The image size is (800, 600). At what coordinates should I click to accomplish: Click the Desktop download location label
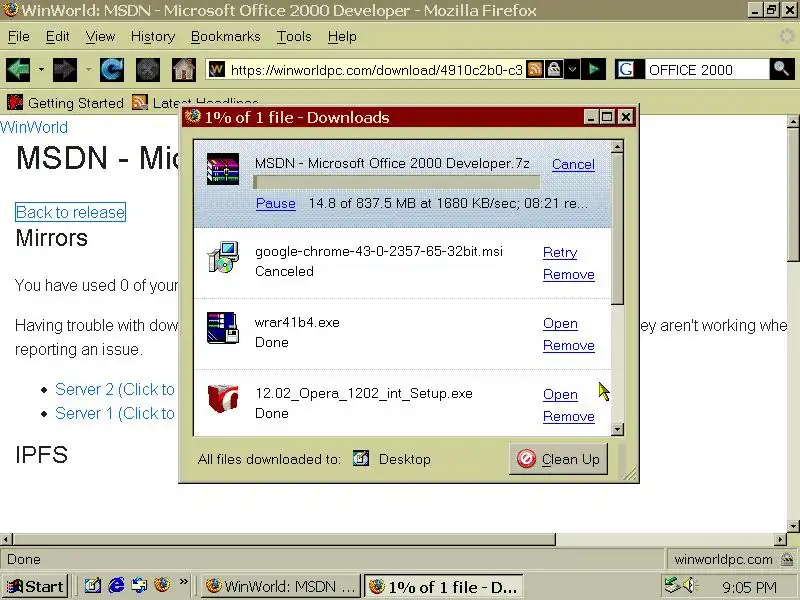[405, 459]
